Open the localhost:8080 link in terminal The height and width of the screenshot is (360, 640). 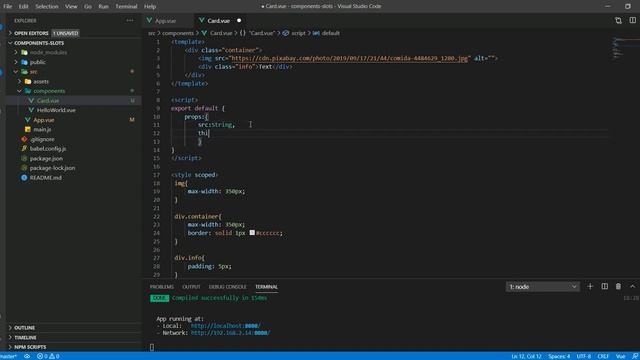(225, 326)
